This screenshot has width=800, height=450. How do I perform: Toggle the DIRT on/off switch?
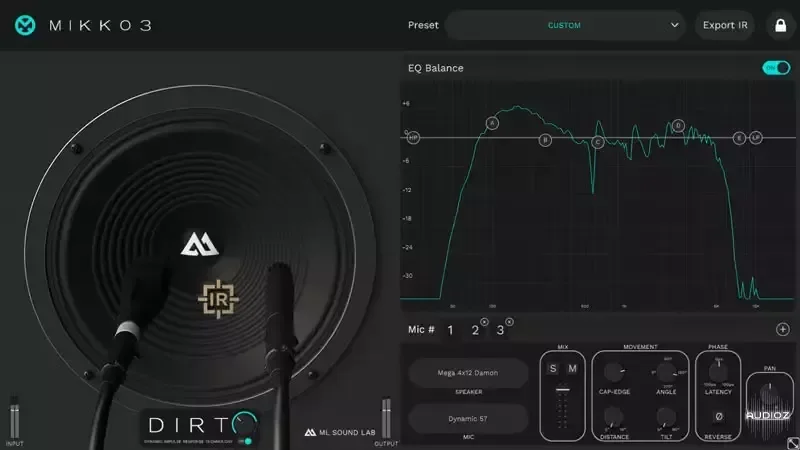click(245, 441)
